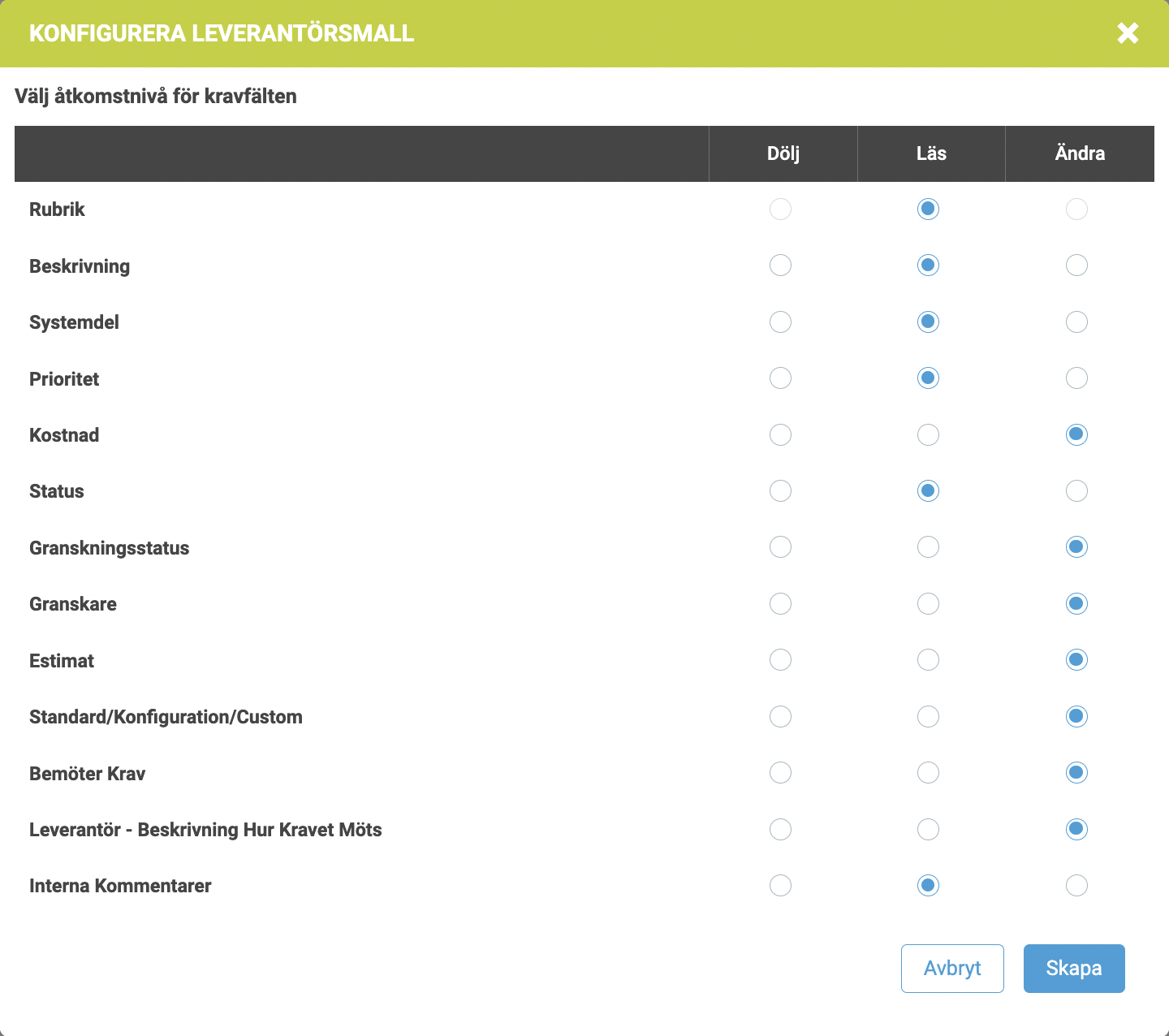Click the Avbryt button
Image resolution: width=1169 pixels, height=1036 pixels.
tap(952, 968)
